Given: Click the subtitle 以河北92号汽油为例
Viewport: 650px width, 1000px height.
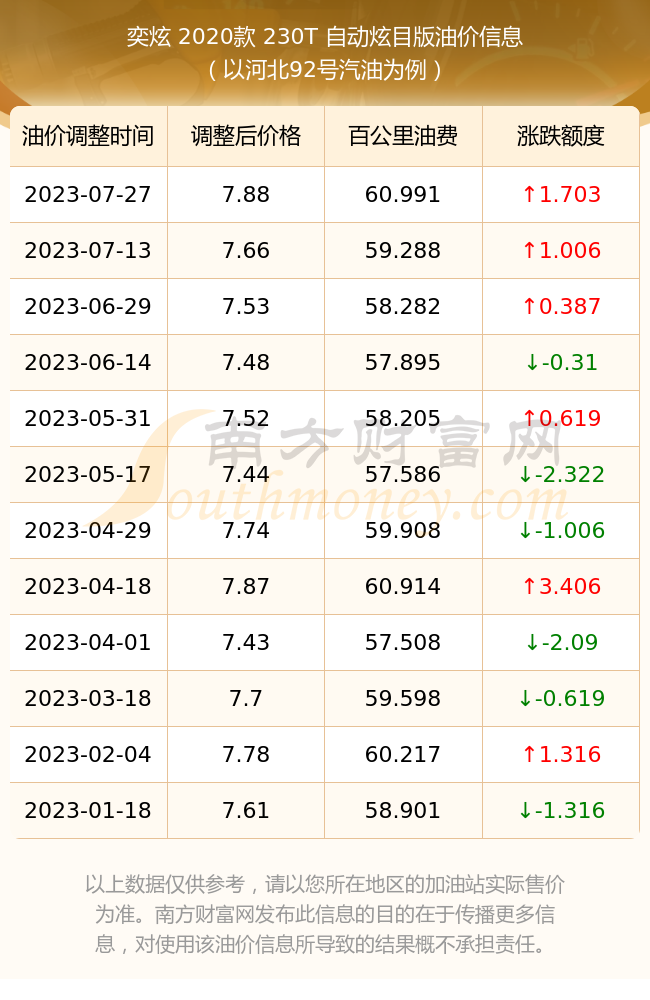Looking at the screenshot, I should point(325,70).
